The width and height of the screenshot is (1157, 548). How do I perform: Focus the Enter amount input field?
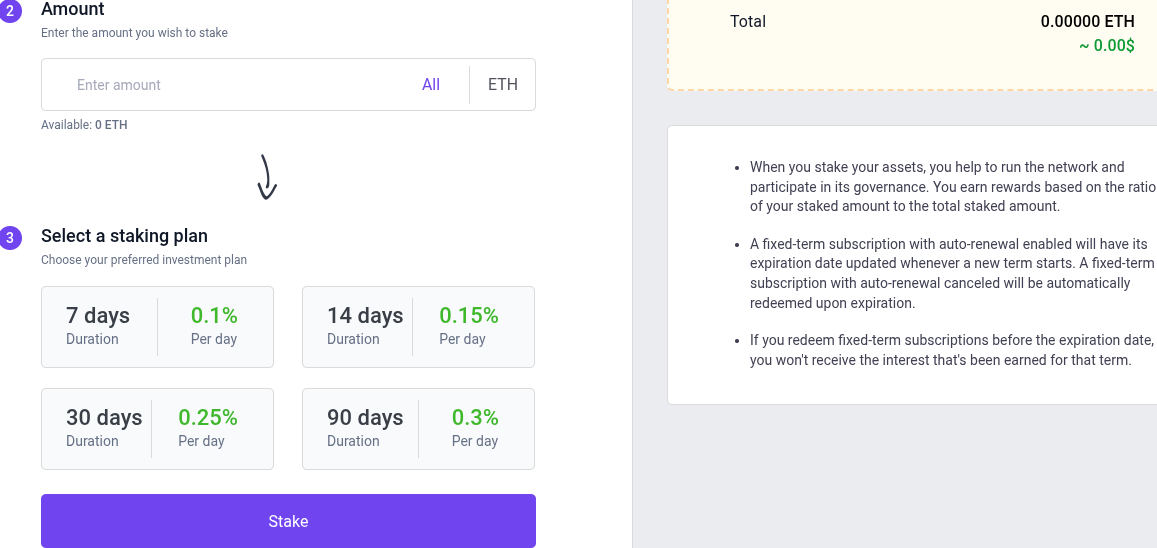coord(236,85)
